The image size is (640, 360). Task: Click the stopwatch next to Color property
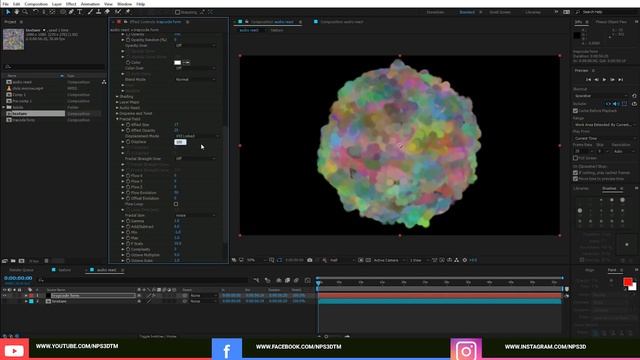point(128,62)
